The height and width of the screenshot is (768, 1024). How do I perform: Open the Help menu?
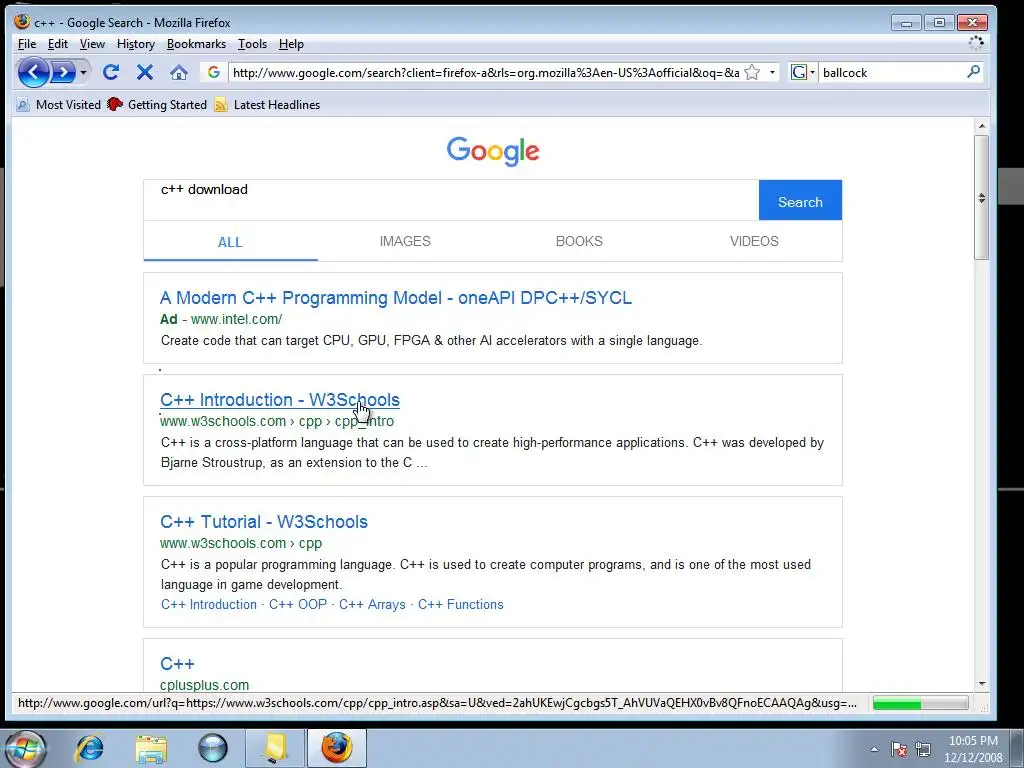(291, 44)
